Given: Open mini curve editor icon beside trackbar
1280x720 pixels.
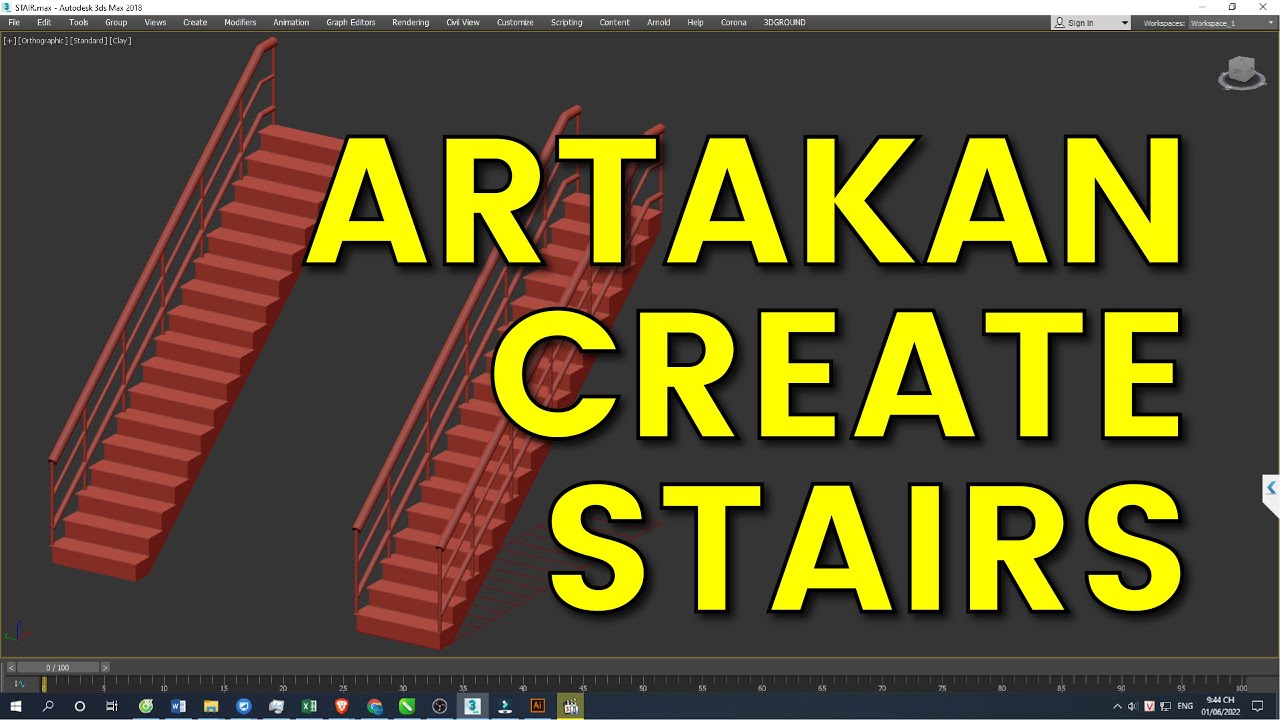Looking at the screenshot, I should tap(19, 684).
